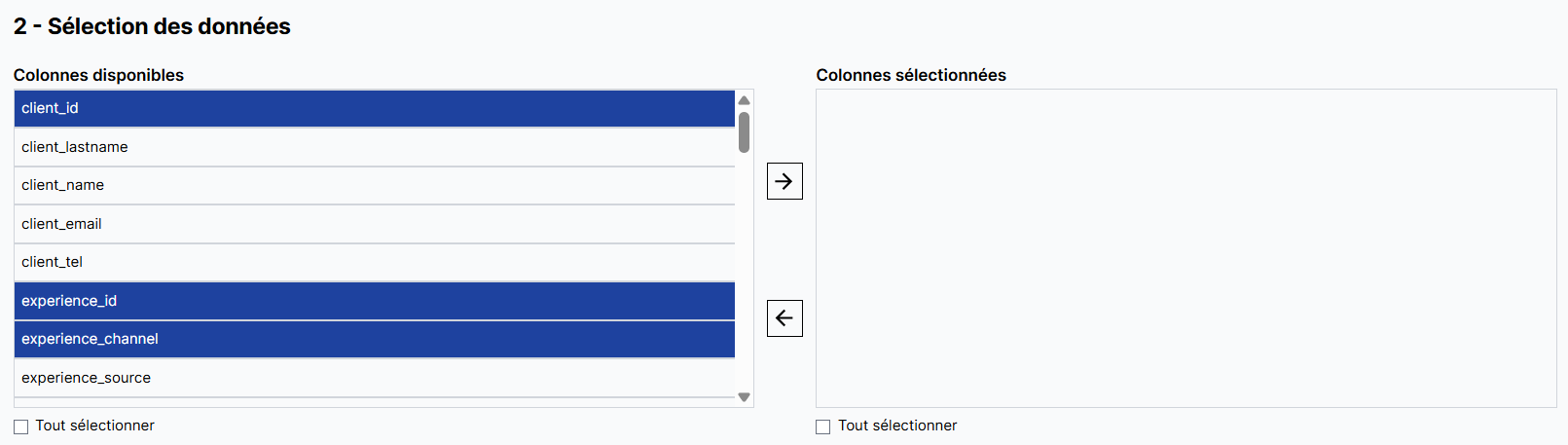Click the left arrow to remove columns
Screen dimensions: 1568x445
coord(784,318)
